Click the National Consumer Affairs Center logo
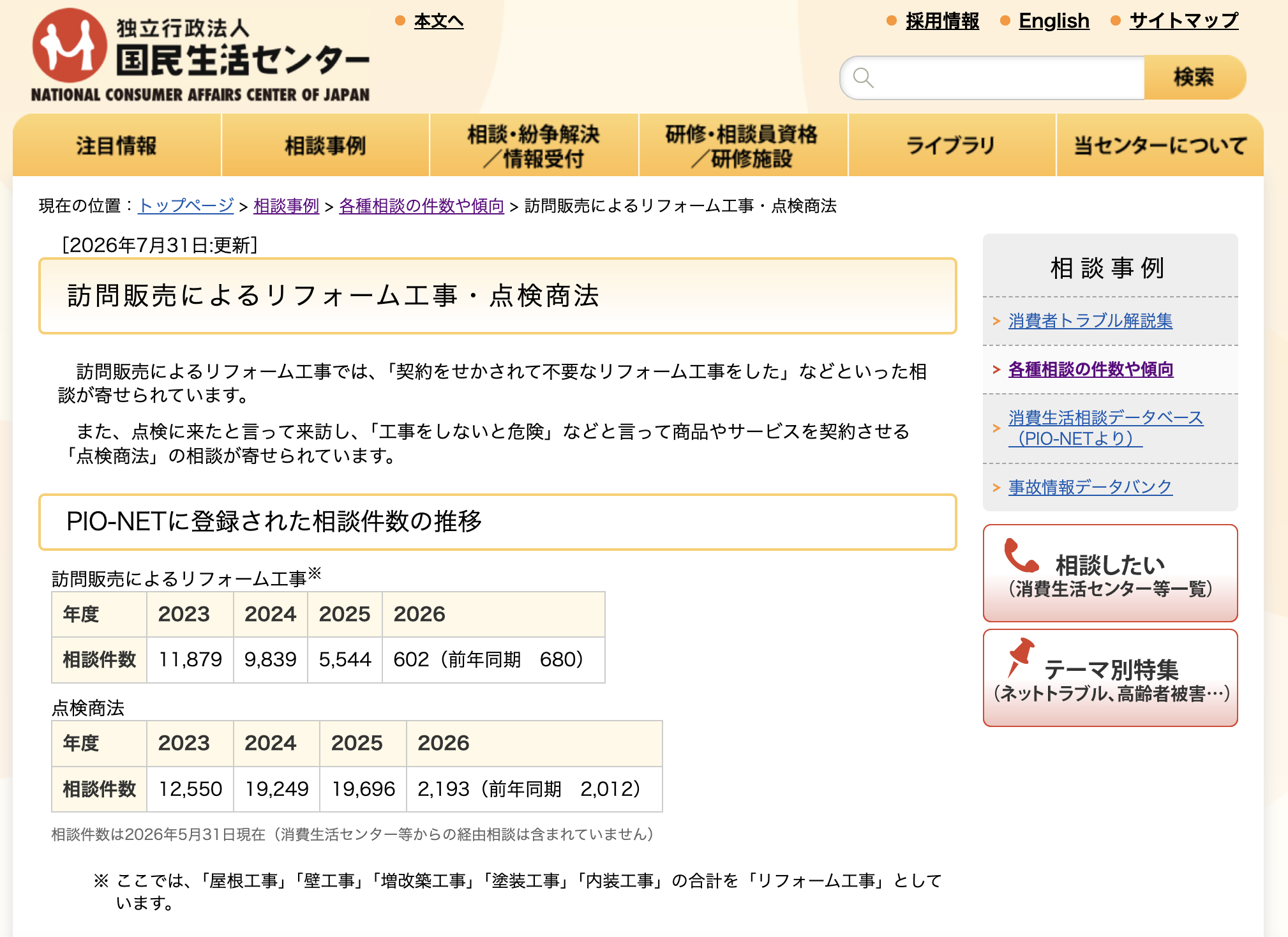Image resolution: width=1288 pixels, height=937 pixels. pos(200,56)
